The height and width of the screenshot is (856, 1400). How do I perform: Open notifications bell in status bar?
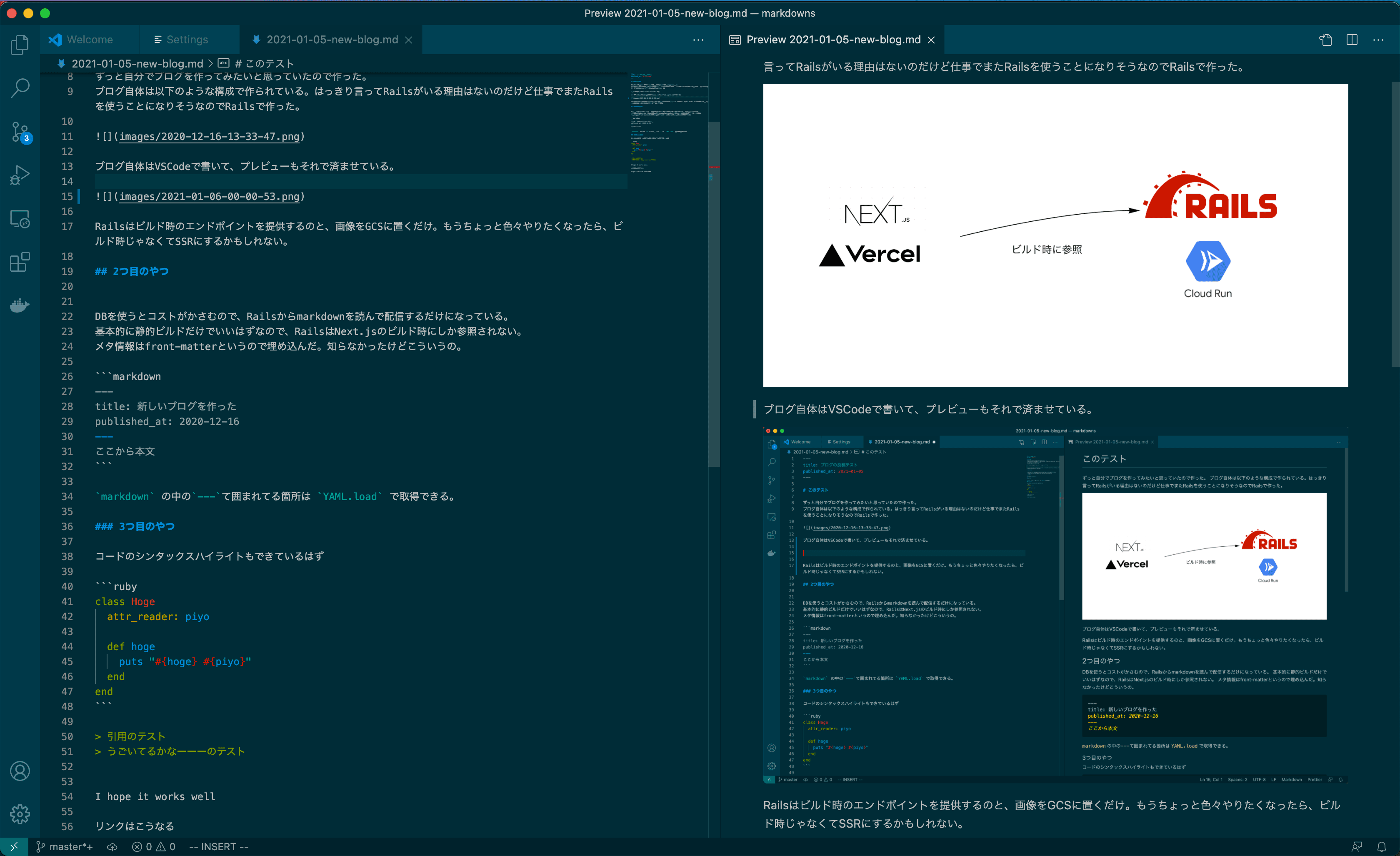1382,846
